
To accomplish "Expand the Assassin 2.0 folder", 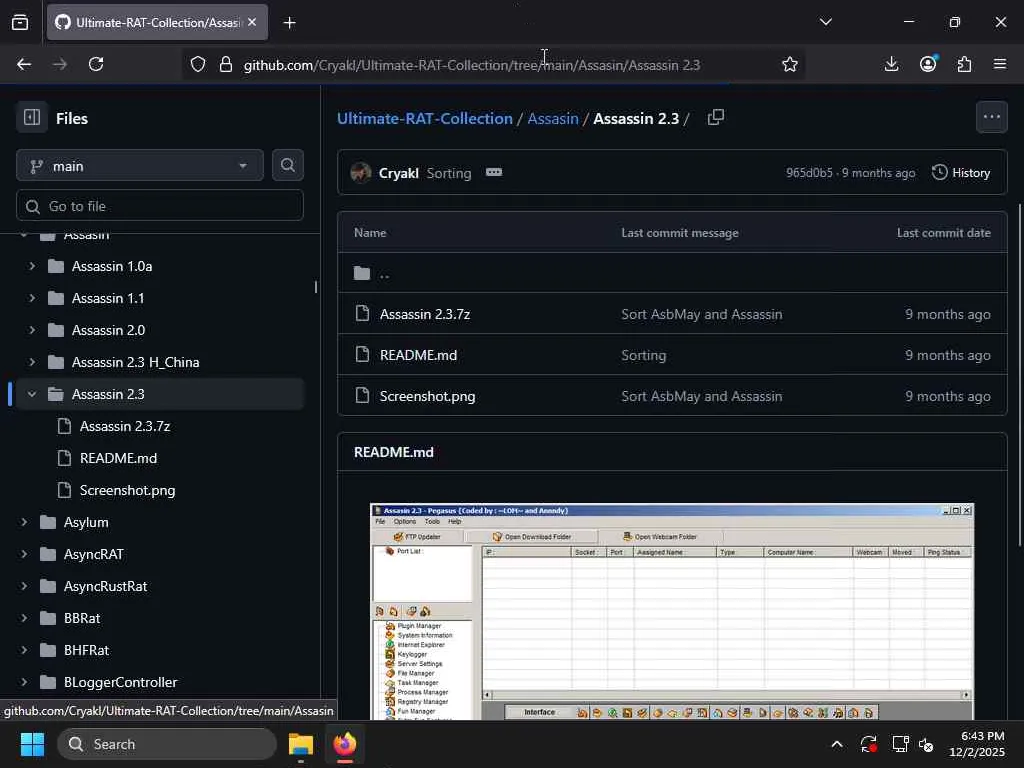I will 31,330.
